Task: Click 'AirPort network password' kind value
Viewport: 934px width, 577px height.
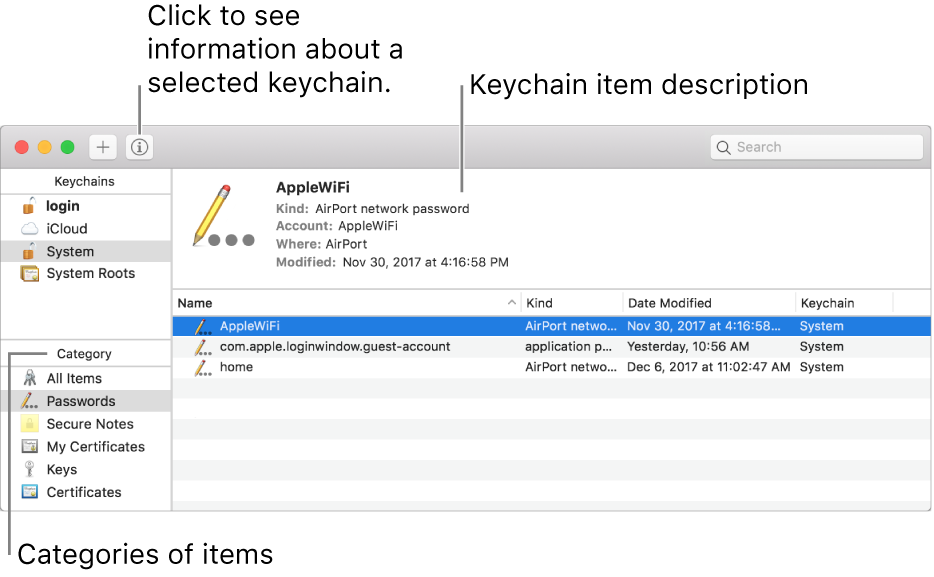Action: coord(392,209)
